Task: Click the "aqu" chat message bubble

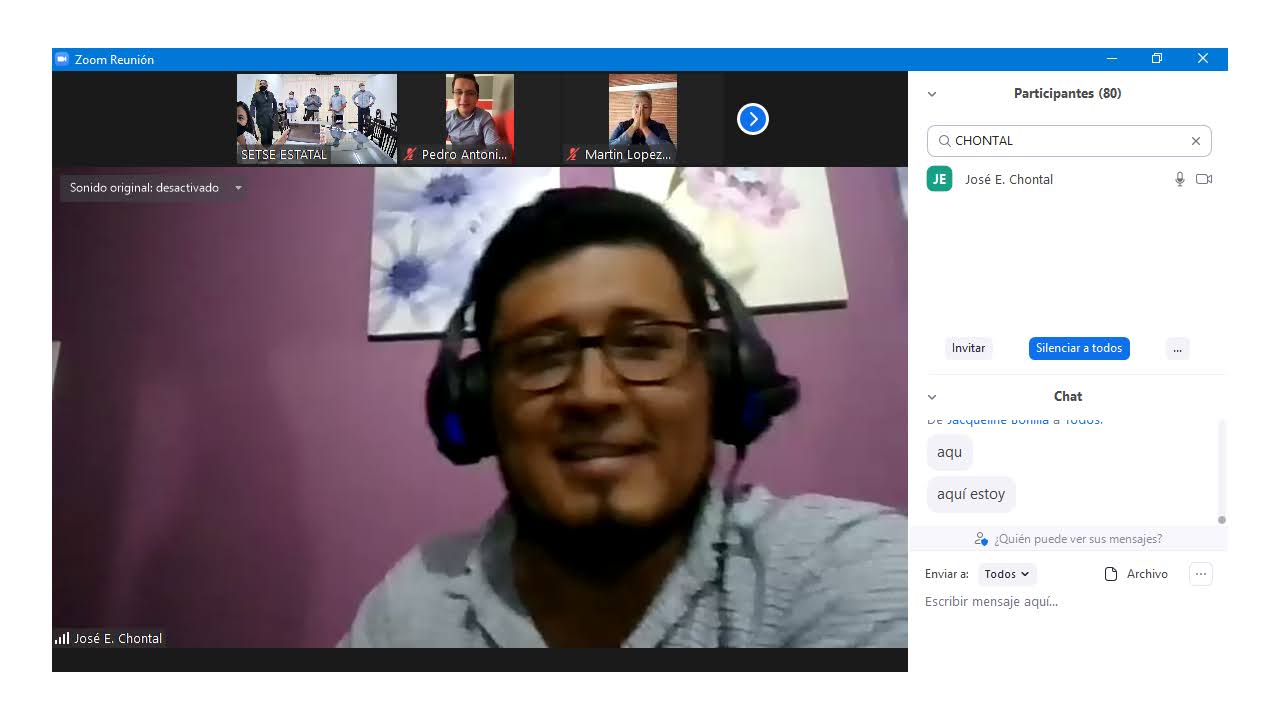Action: point(949,452)
